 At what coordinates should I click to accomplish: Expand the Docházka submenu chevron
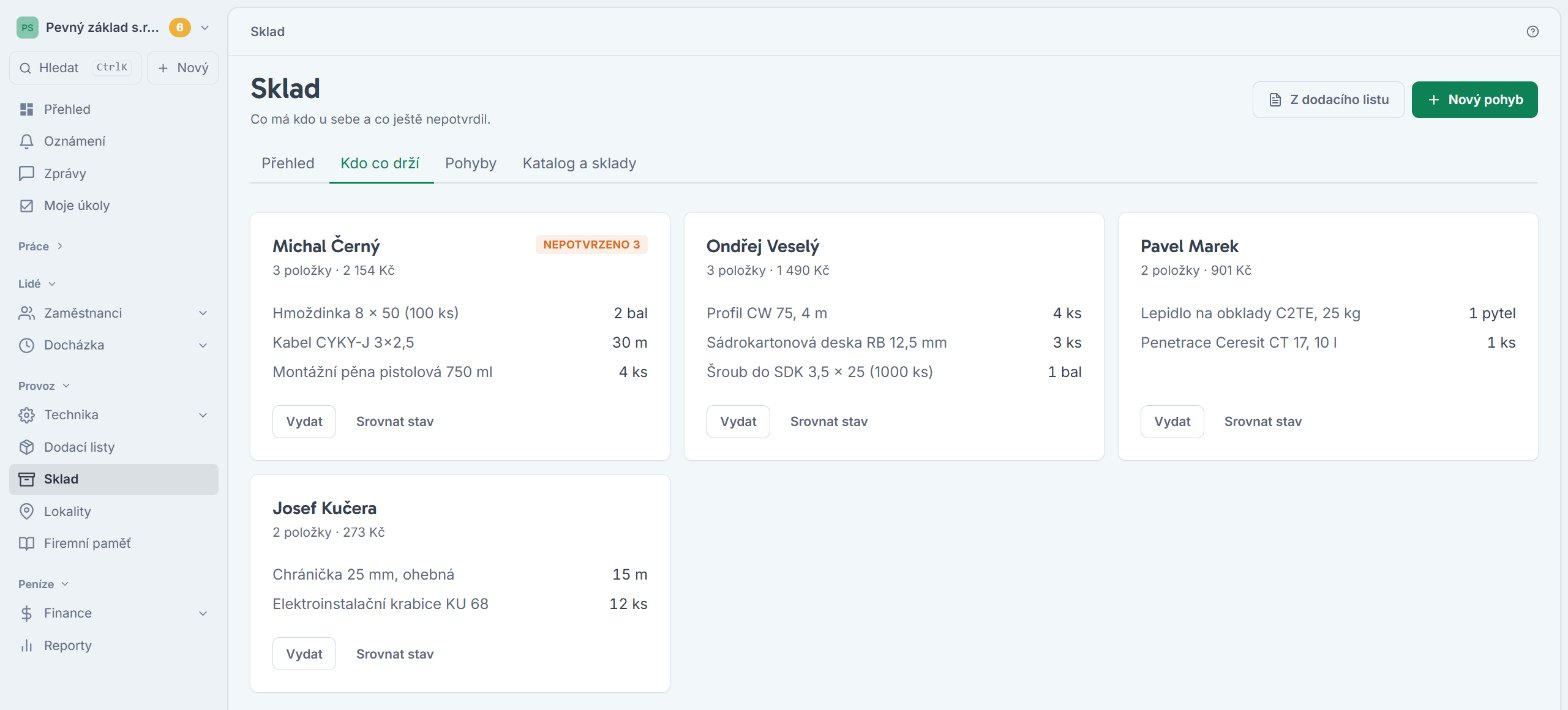click(x=203, y=345)
